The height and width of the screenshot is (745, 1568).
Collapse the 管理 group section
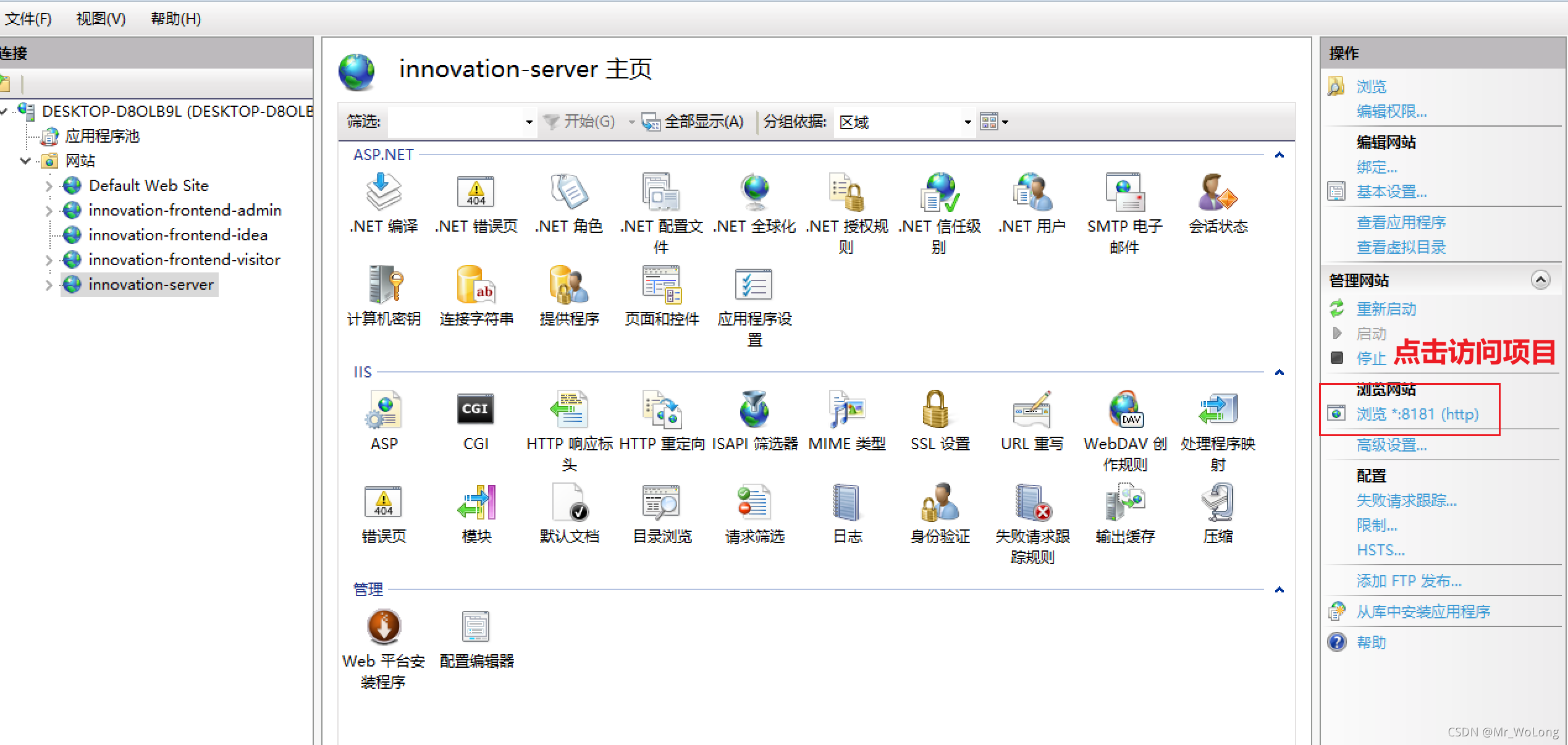point(1279,590)
